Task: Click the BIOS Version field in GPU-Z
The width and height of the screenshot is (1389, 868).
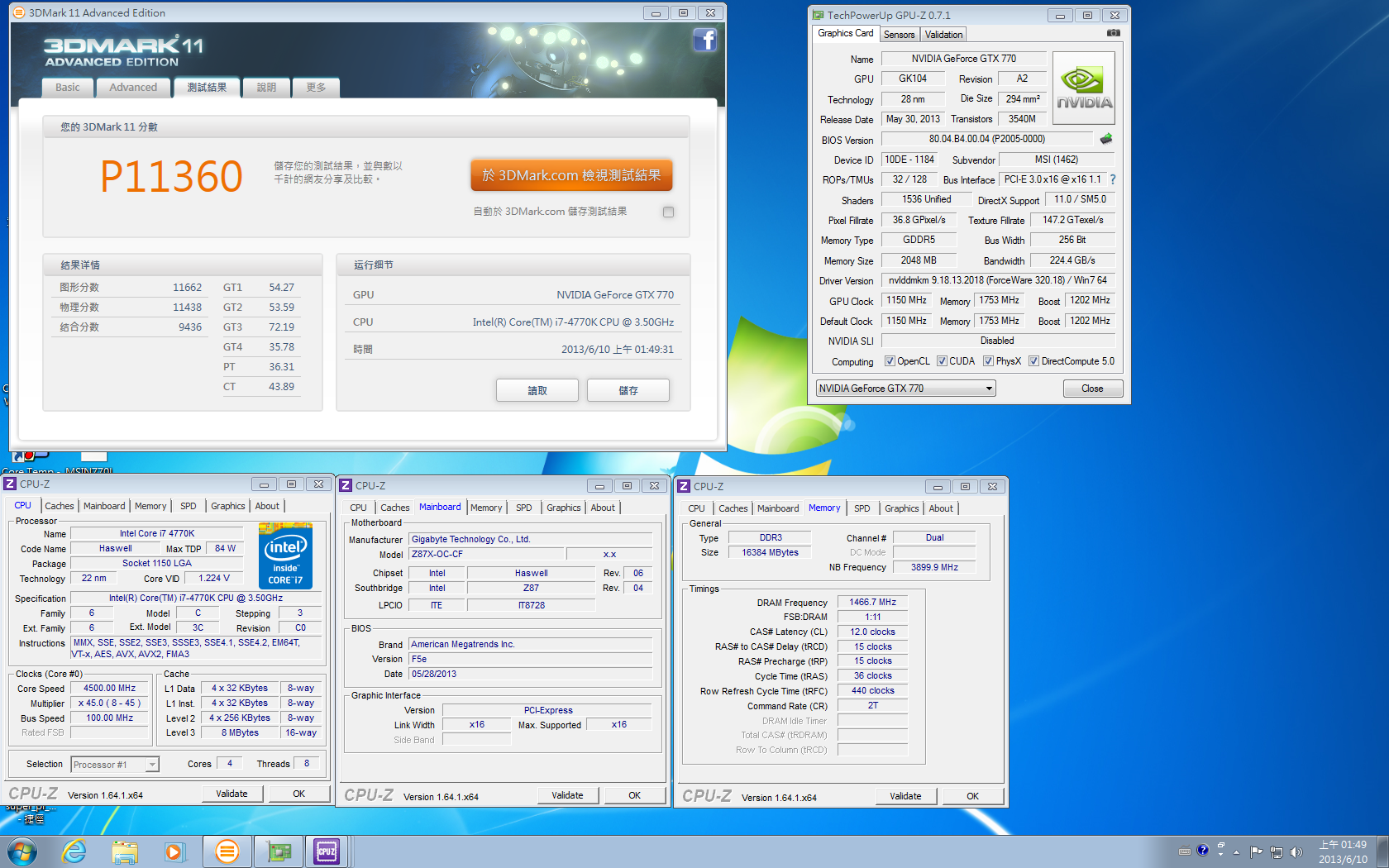Action: (987, 139)
